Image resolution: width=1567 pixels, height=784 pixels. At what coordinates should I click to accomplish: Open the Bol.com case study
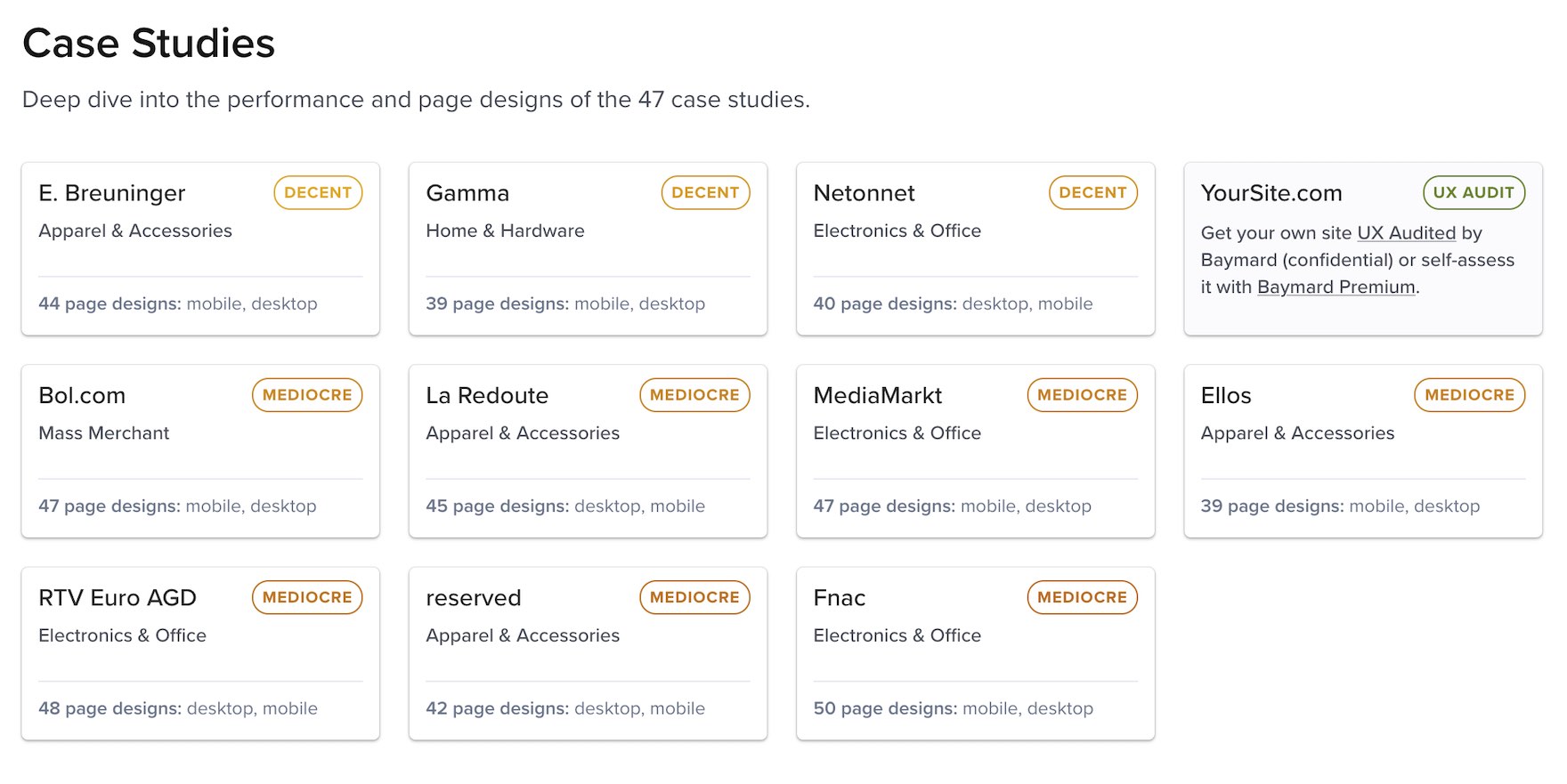[x=82, y=396]
